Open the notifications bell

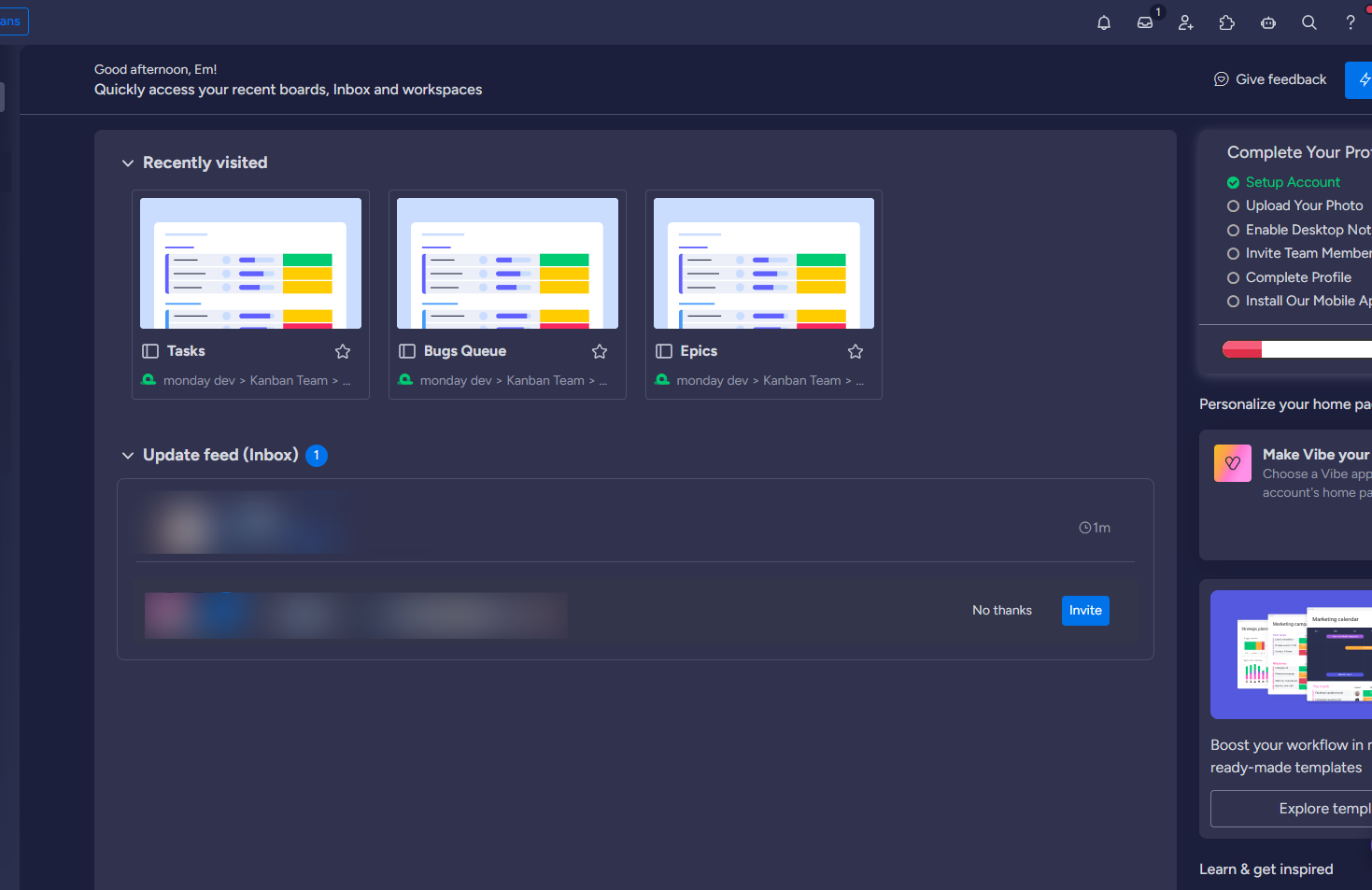[1104, 22]
